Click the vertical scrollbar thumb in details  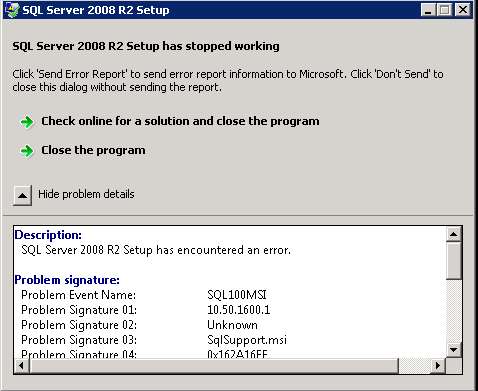pos(454,261)
